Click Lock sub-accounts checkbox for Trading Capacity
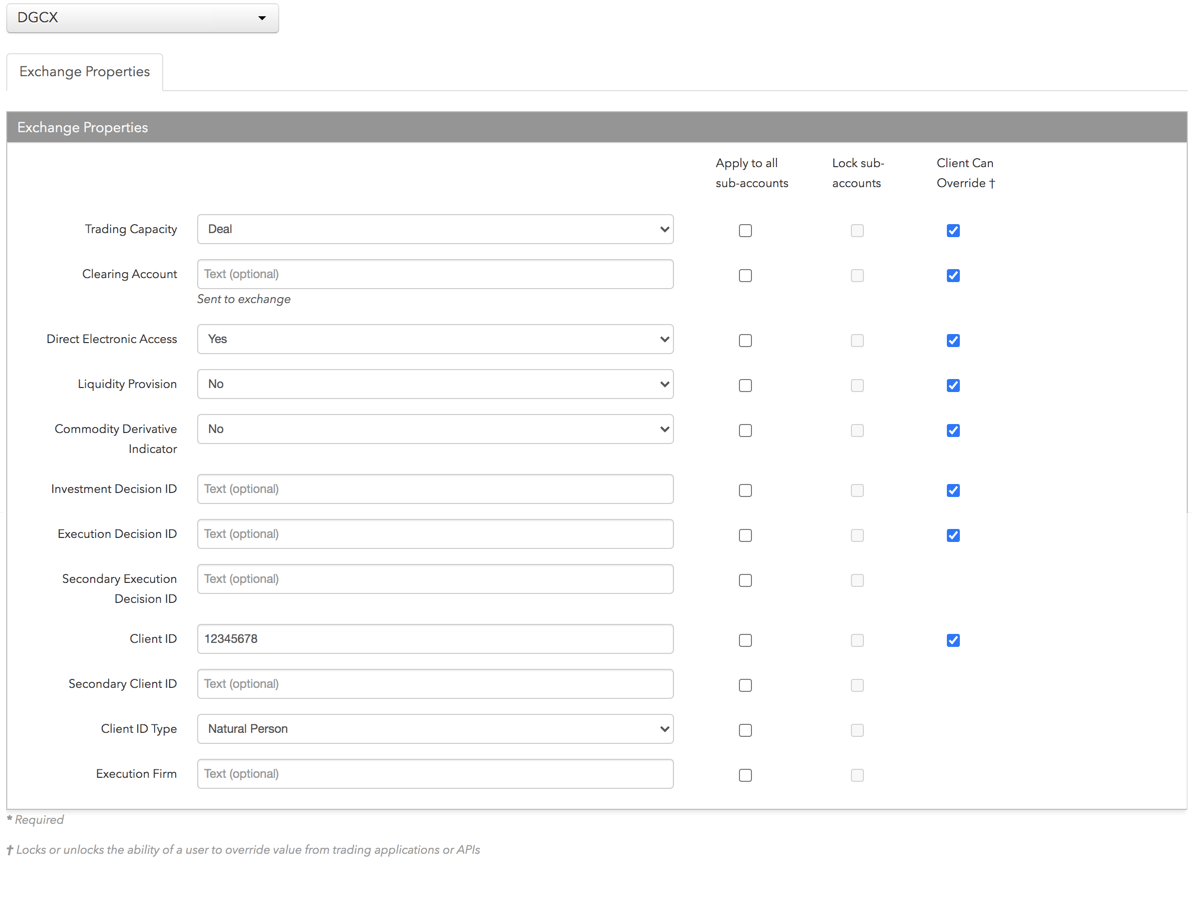This screenshot has height=922, width=1192. point(857,230)
